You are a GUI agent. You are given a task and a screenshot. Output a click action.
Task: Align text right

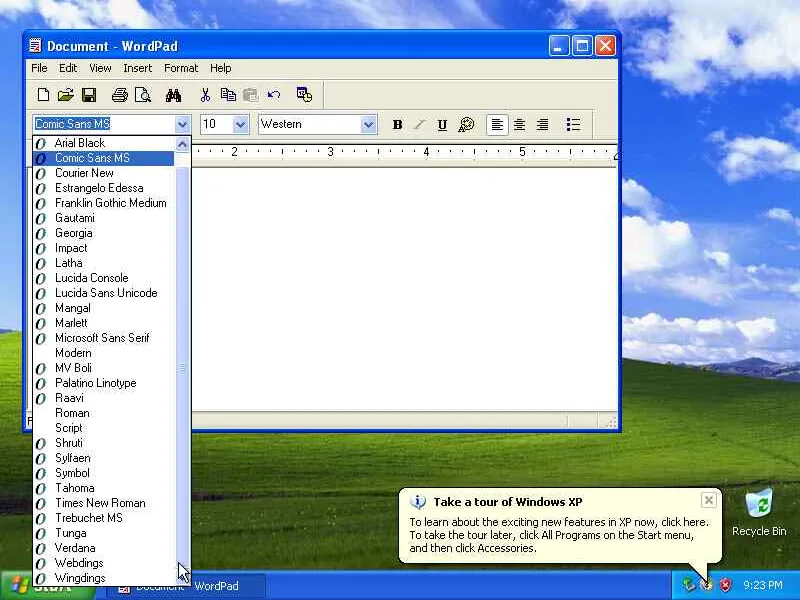(542, 124)
